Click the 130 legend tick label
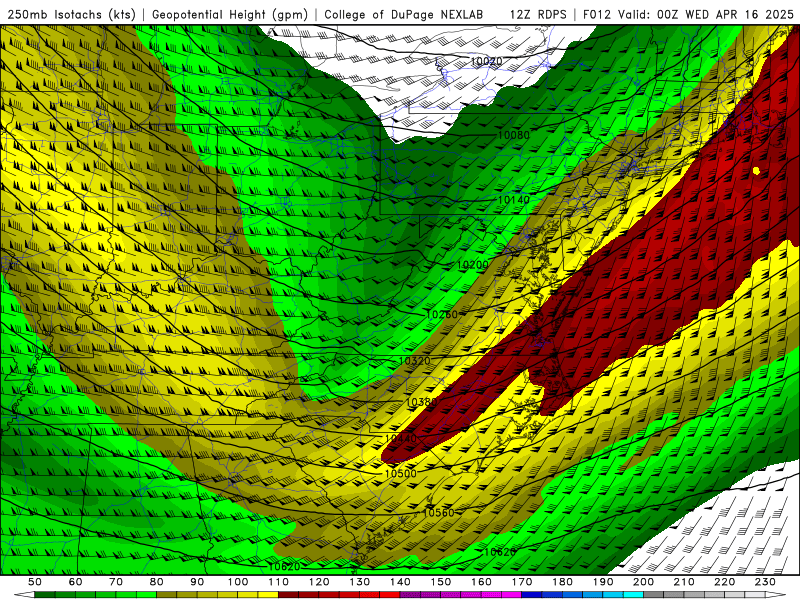The width and height of the screenshot is (800, 600). (x=359, y=582)
